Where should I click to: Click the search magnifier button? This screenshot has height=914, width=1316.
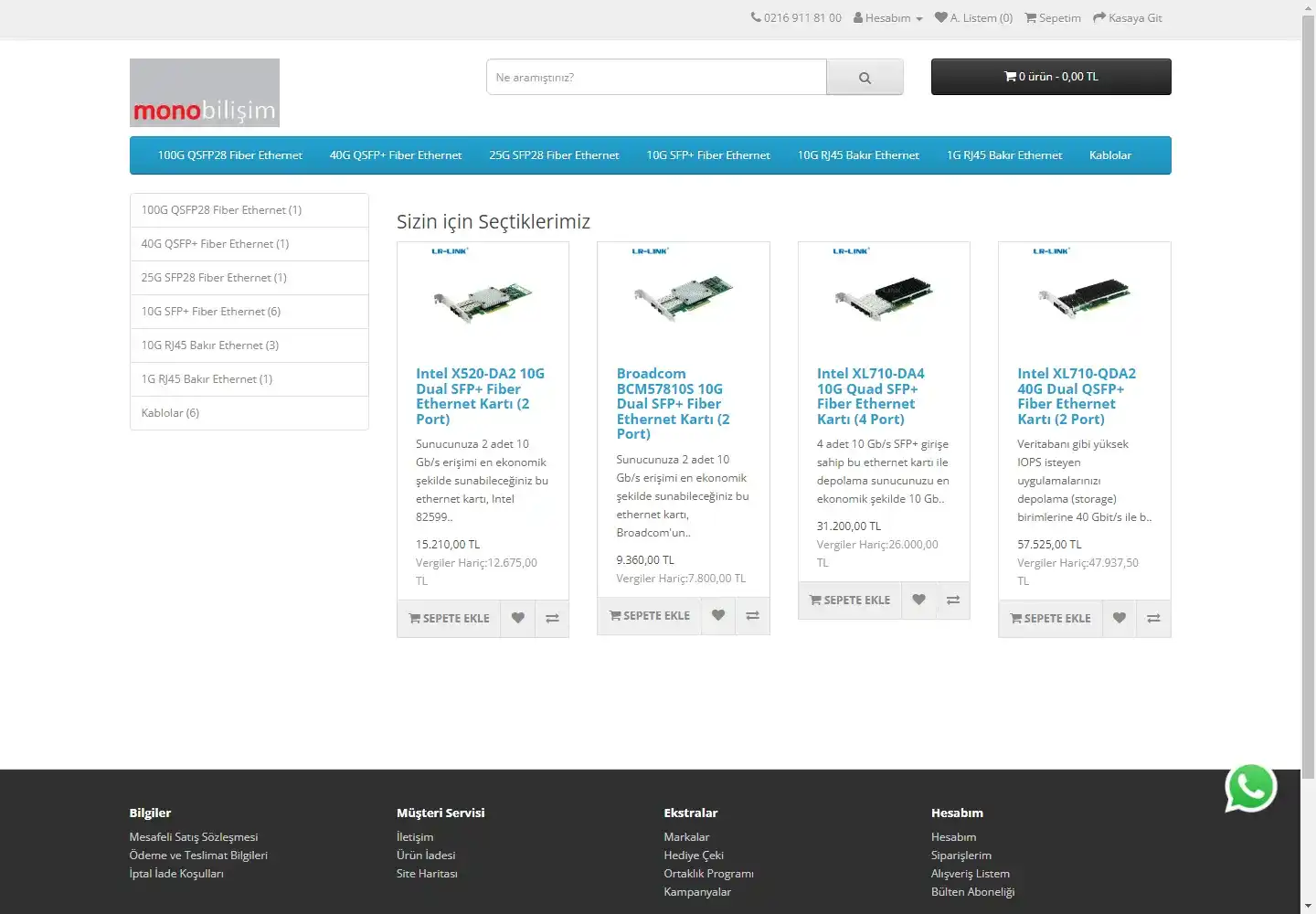(x=865, y=78)
